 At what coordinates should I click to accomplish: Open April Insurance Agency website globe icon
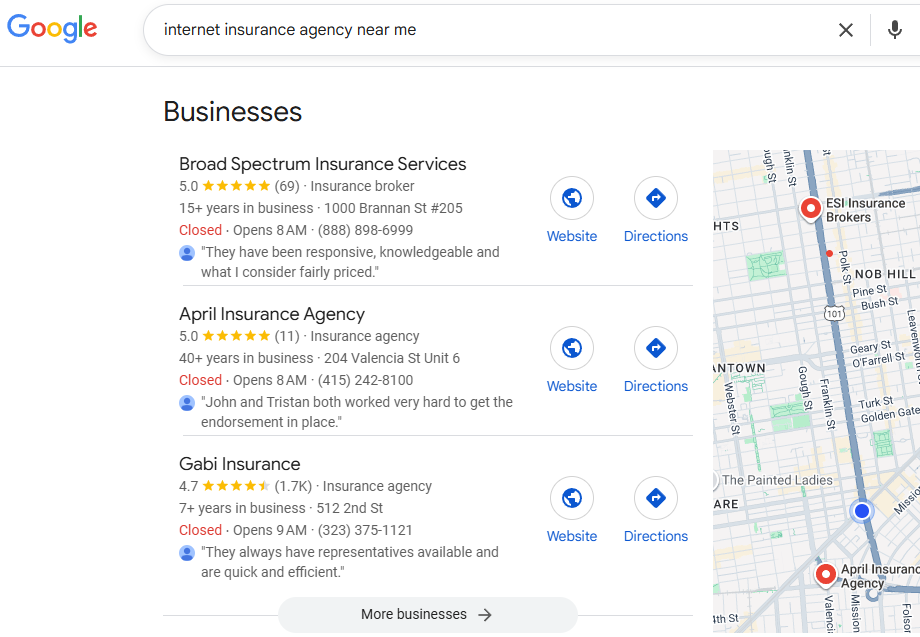(x=572, y=349)
